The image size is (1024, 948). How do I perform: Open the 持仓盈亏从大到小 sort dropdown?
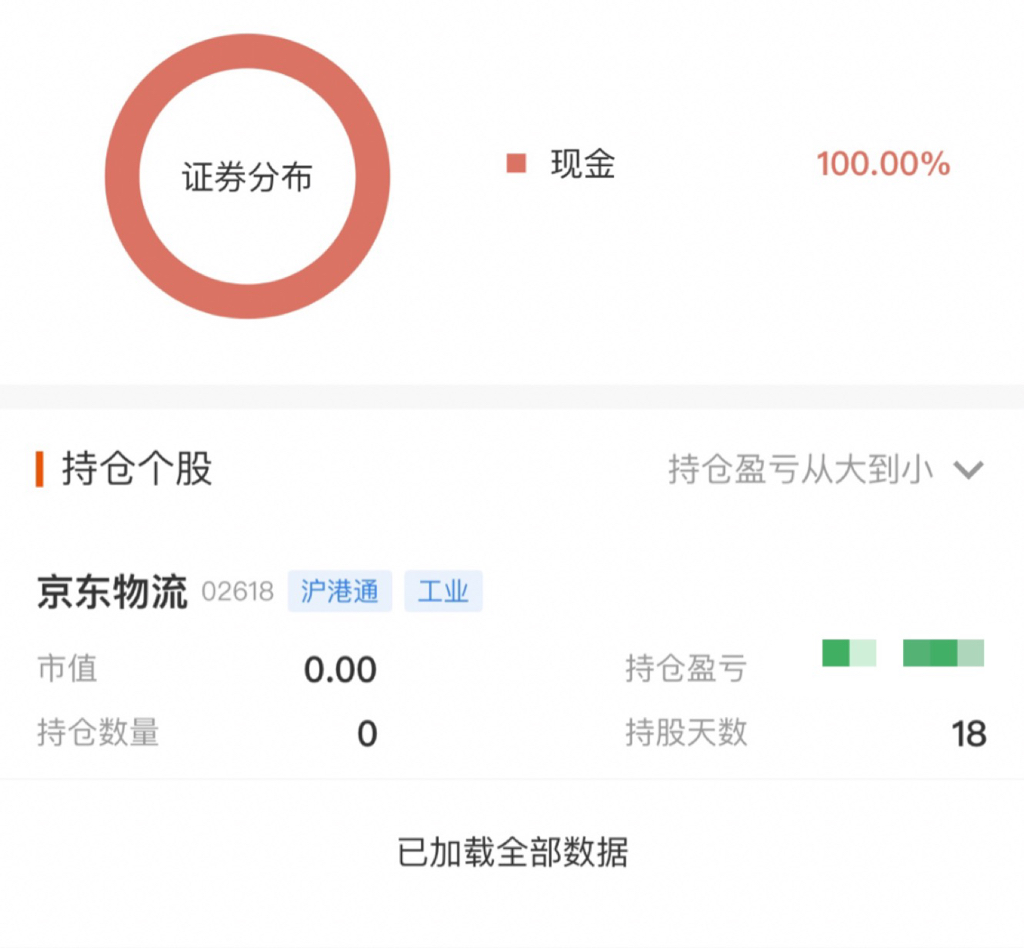click(x=800, y=469)
